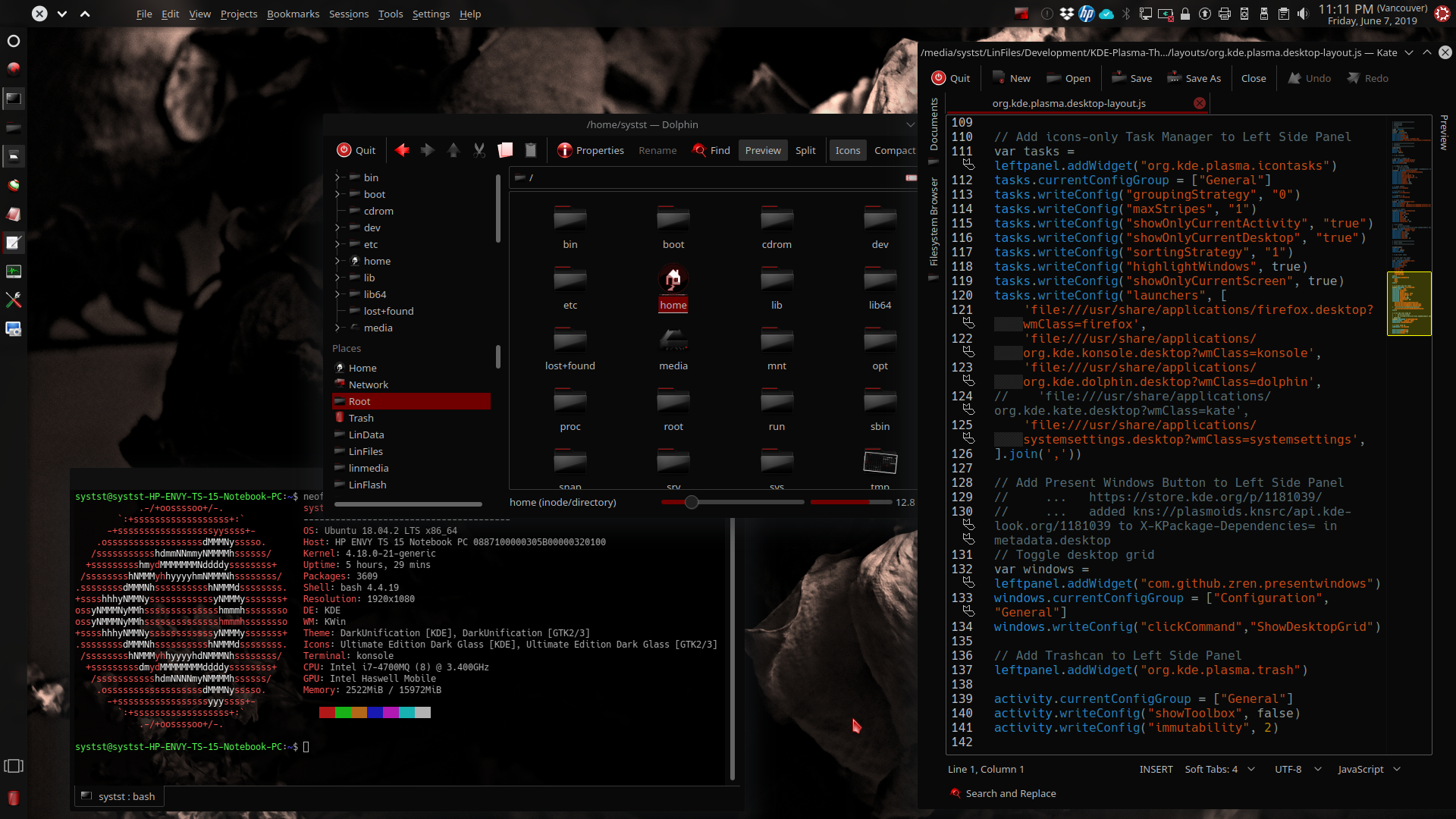
Task: Open the Projects menu
Action: [x=239, y=14]
